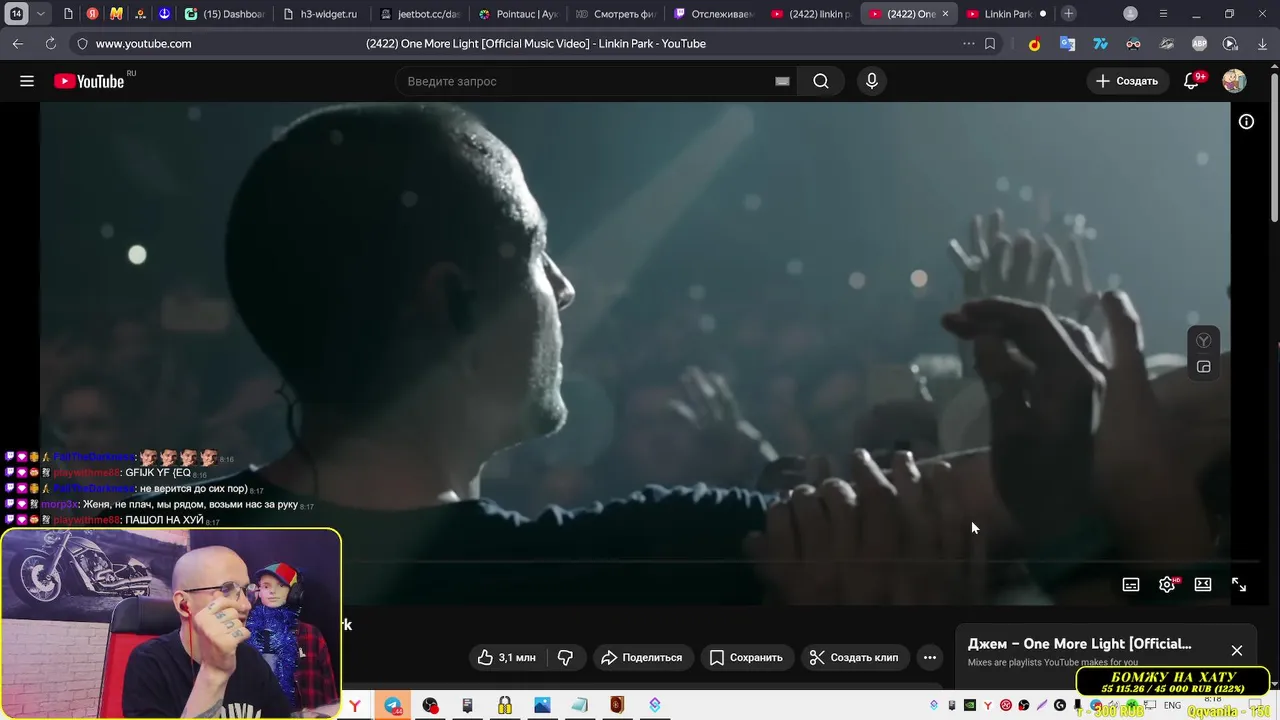Click "Создать клип" scissors button
1280x720 pixels.
click(x=854, y=657)
